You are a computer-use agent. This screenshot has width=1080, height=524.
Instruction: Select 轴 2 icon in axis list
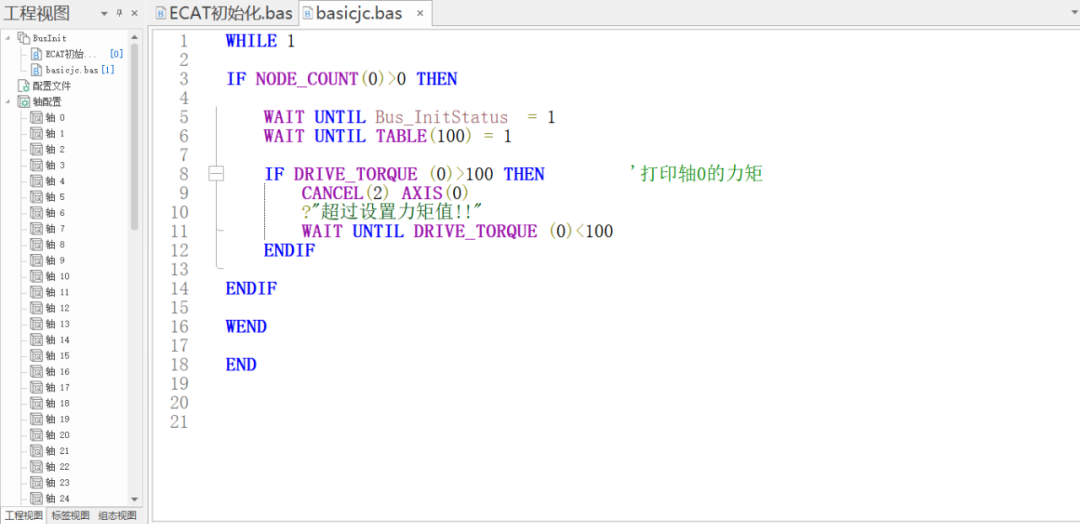coord(37,149)
